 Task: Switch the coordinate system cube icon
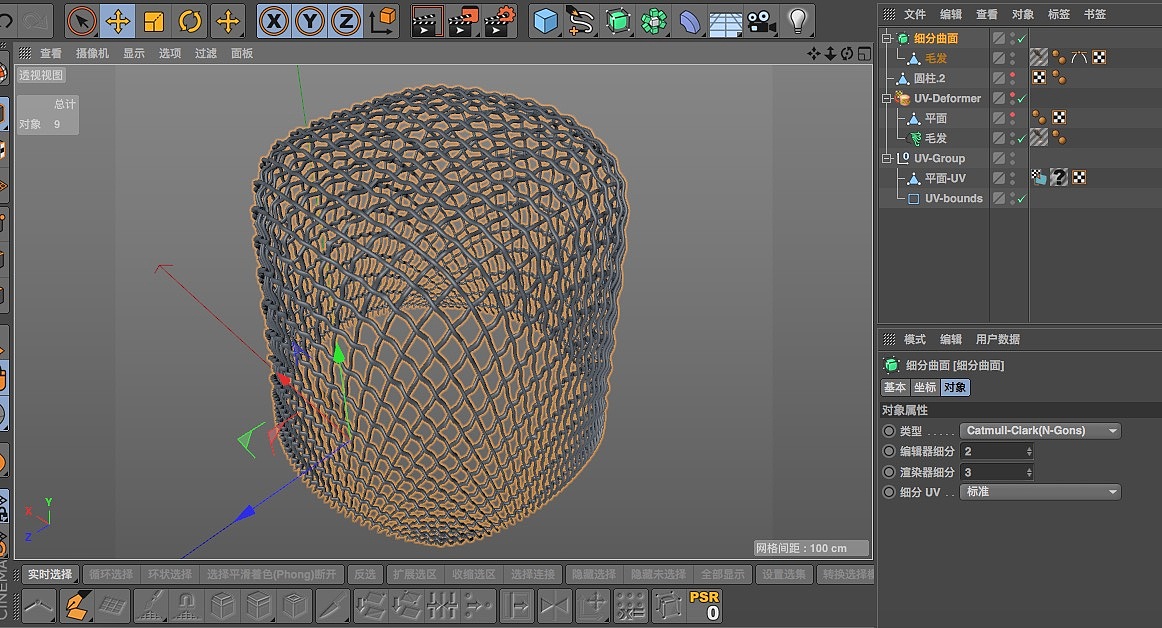point(383,21)
